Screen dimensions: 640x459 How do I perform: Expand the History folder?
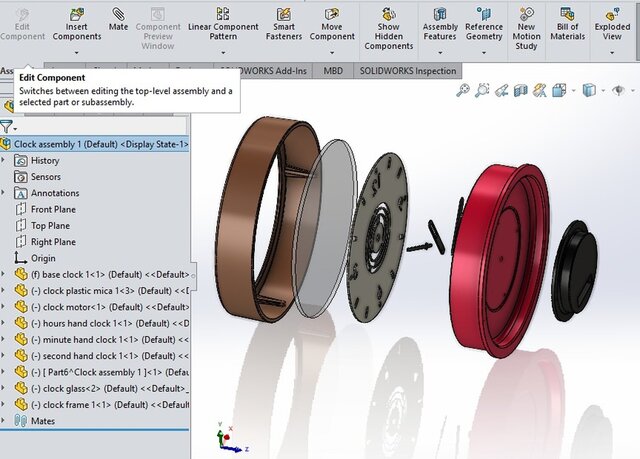[3, 160]
